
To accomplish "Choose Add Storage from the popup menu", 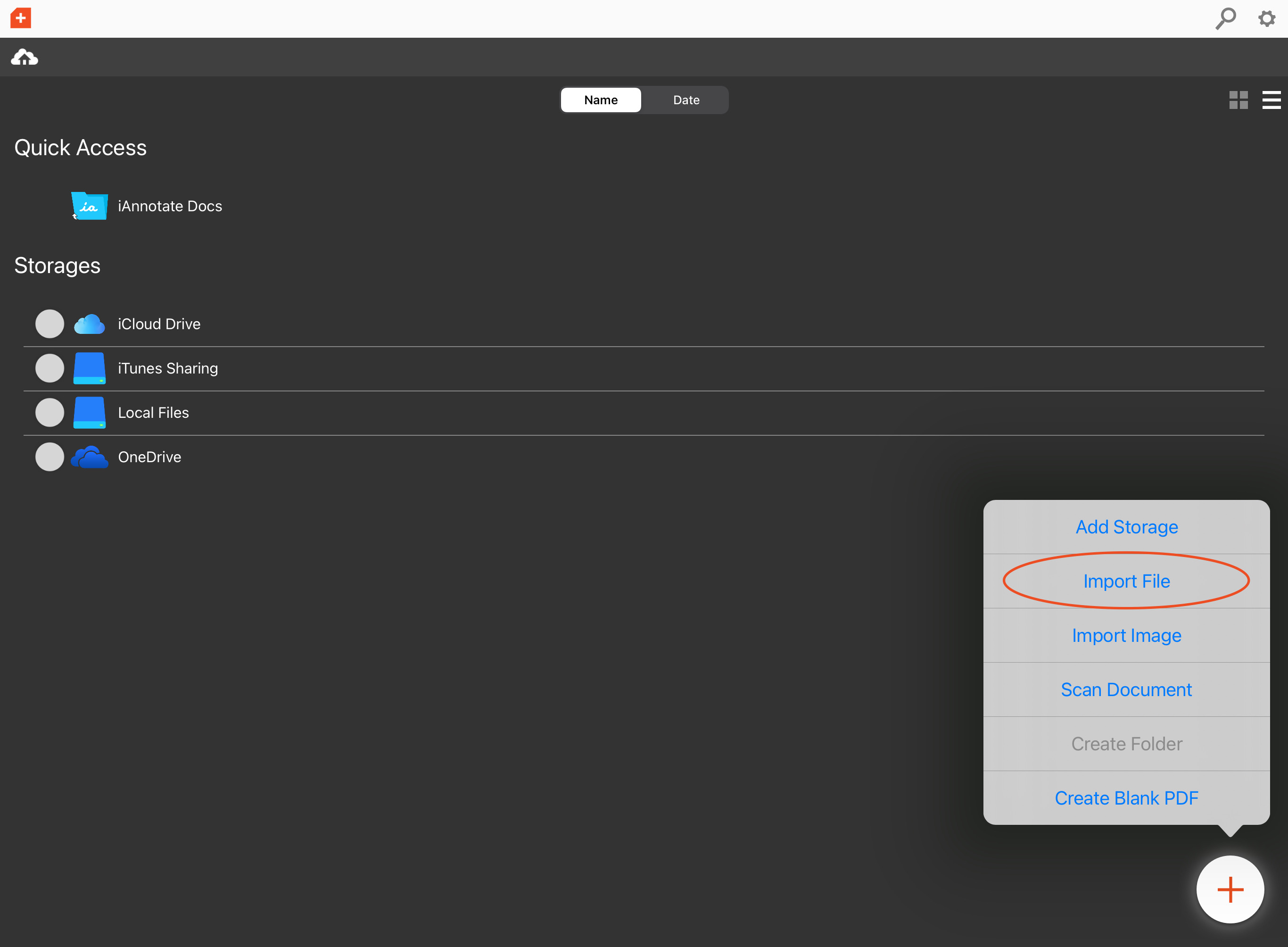I will tap(1126, 527).
